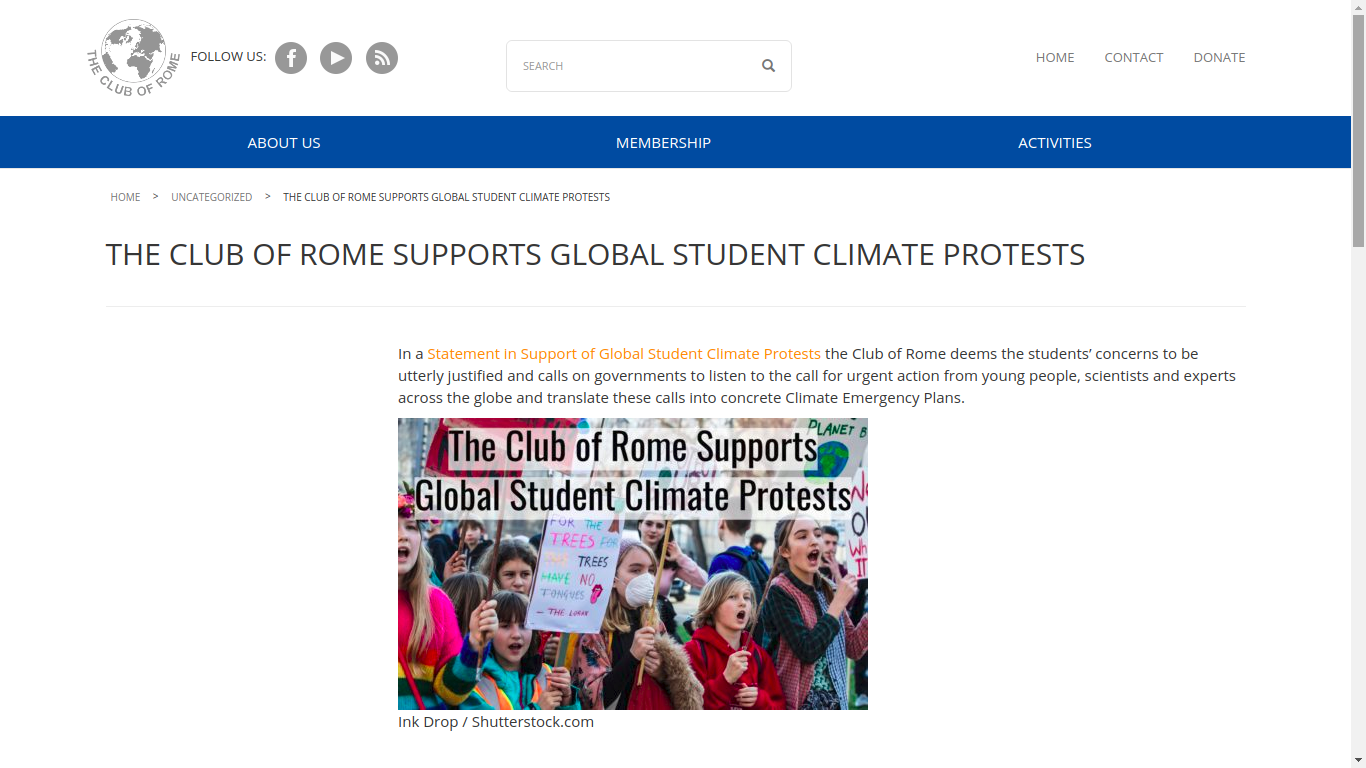This screenshot has height=768, width=1366.
Task: Open the Membership menu
Action: pos(663,143)
